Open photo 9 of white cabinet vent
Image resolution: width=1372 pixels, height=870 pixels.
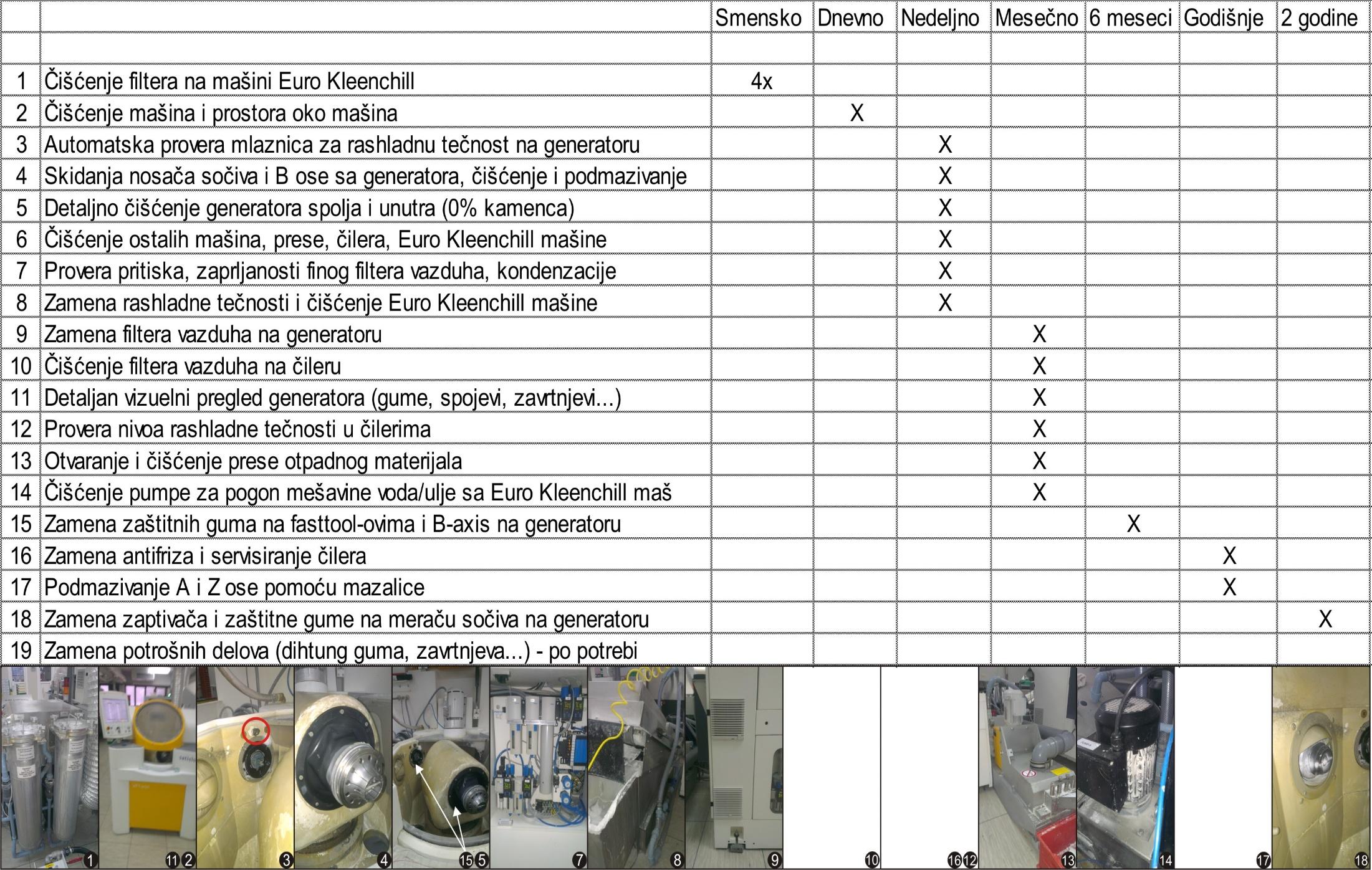coord(734,767)
